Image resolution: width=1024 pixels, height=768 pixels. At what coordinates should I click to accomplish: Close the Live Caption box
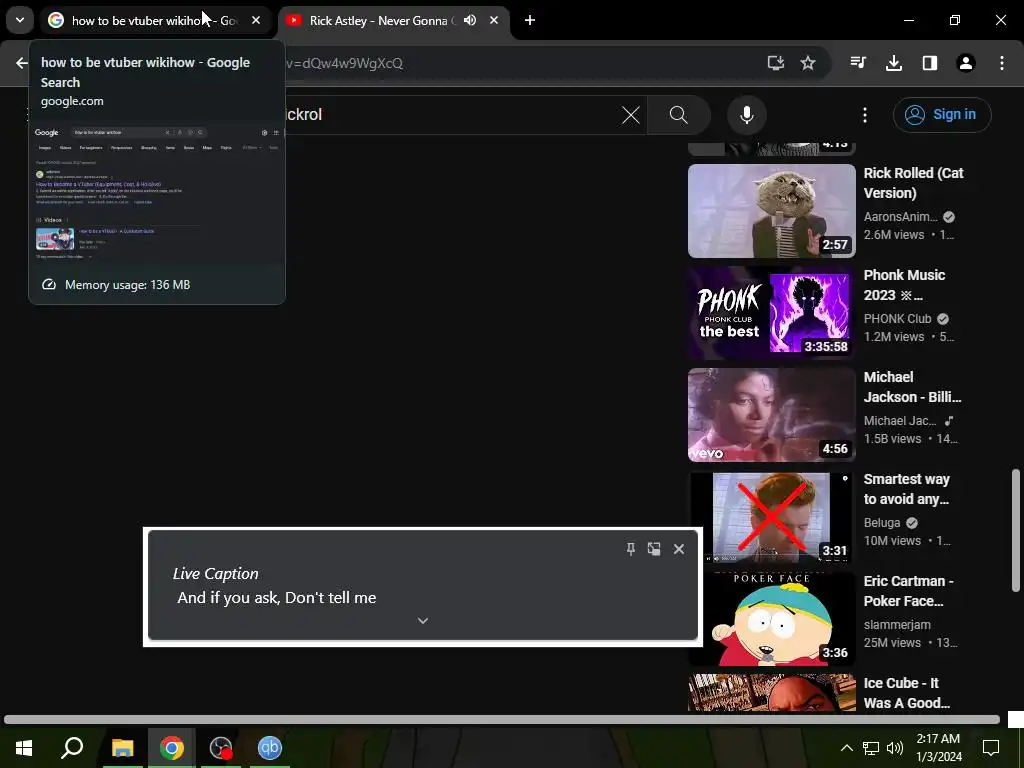(x=679, y=549)
